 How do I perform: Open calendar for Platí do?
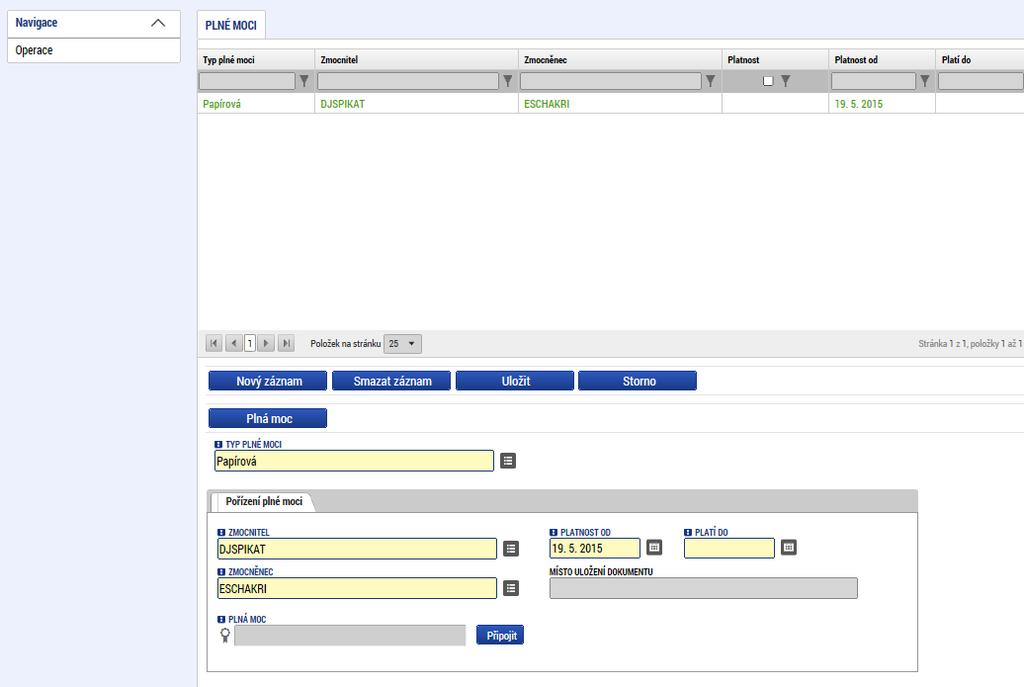789,547
